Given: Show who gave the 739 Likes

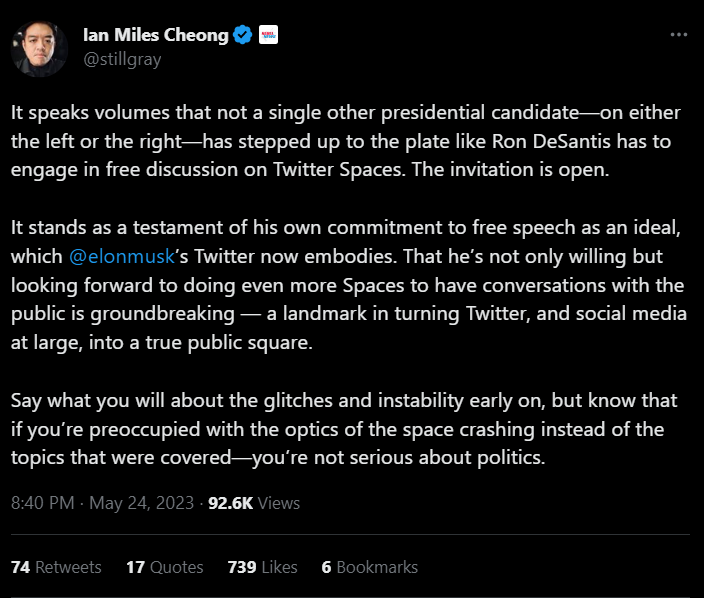Looking at the screenshot, I should (x=262, y=567).
